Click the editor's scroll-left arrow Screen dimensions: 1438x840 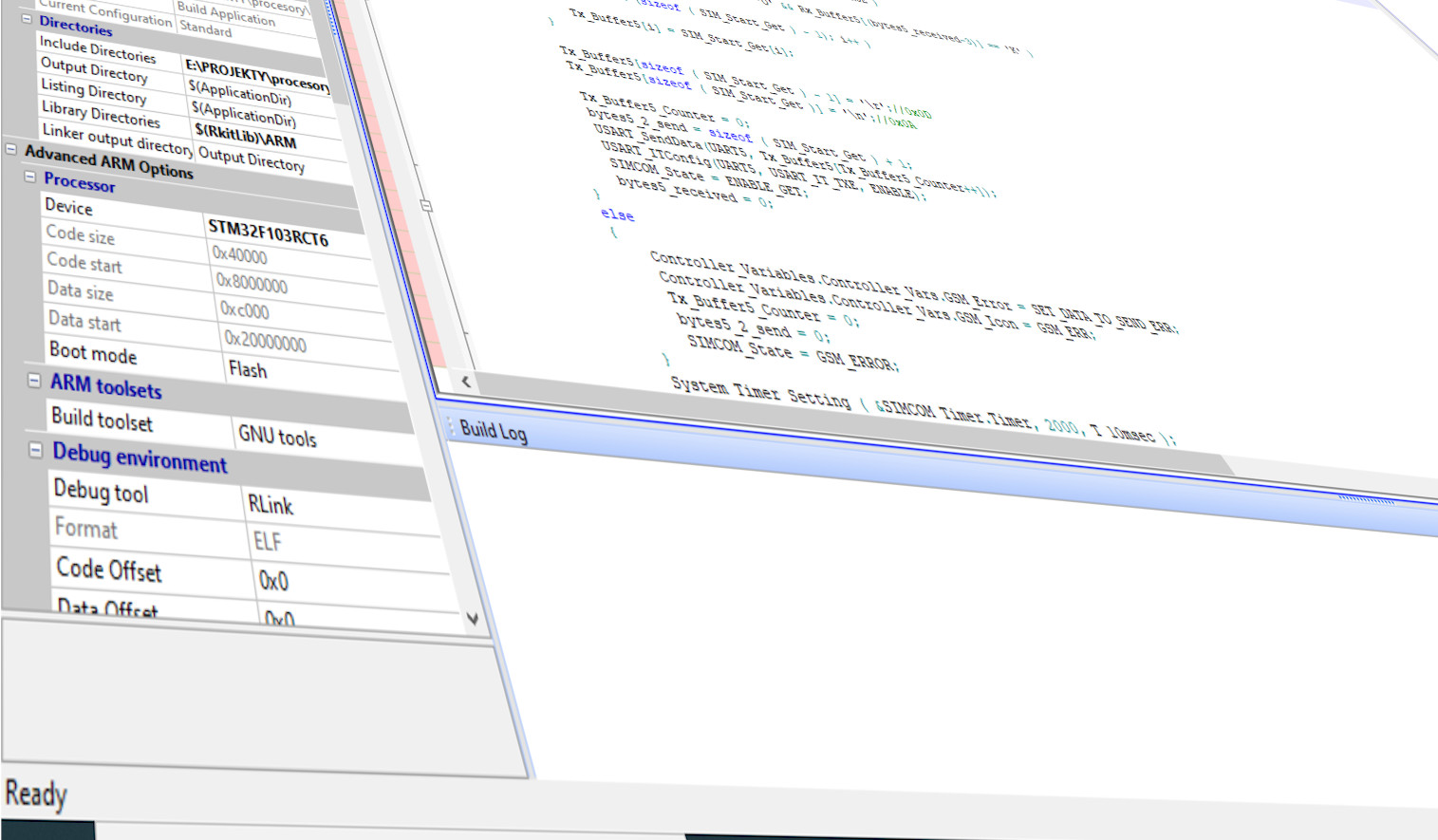pos(466,382)
